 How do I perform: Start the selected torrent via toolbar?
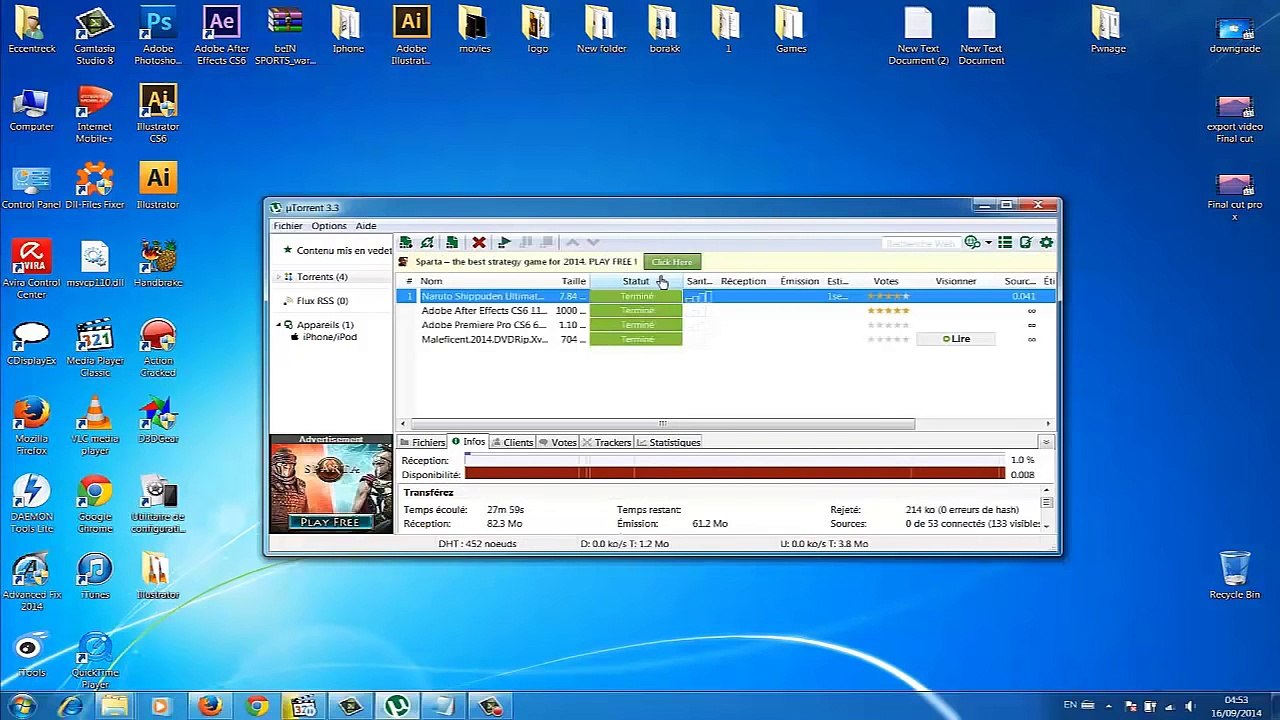(504, 242)
